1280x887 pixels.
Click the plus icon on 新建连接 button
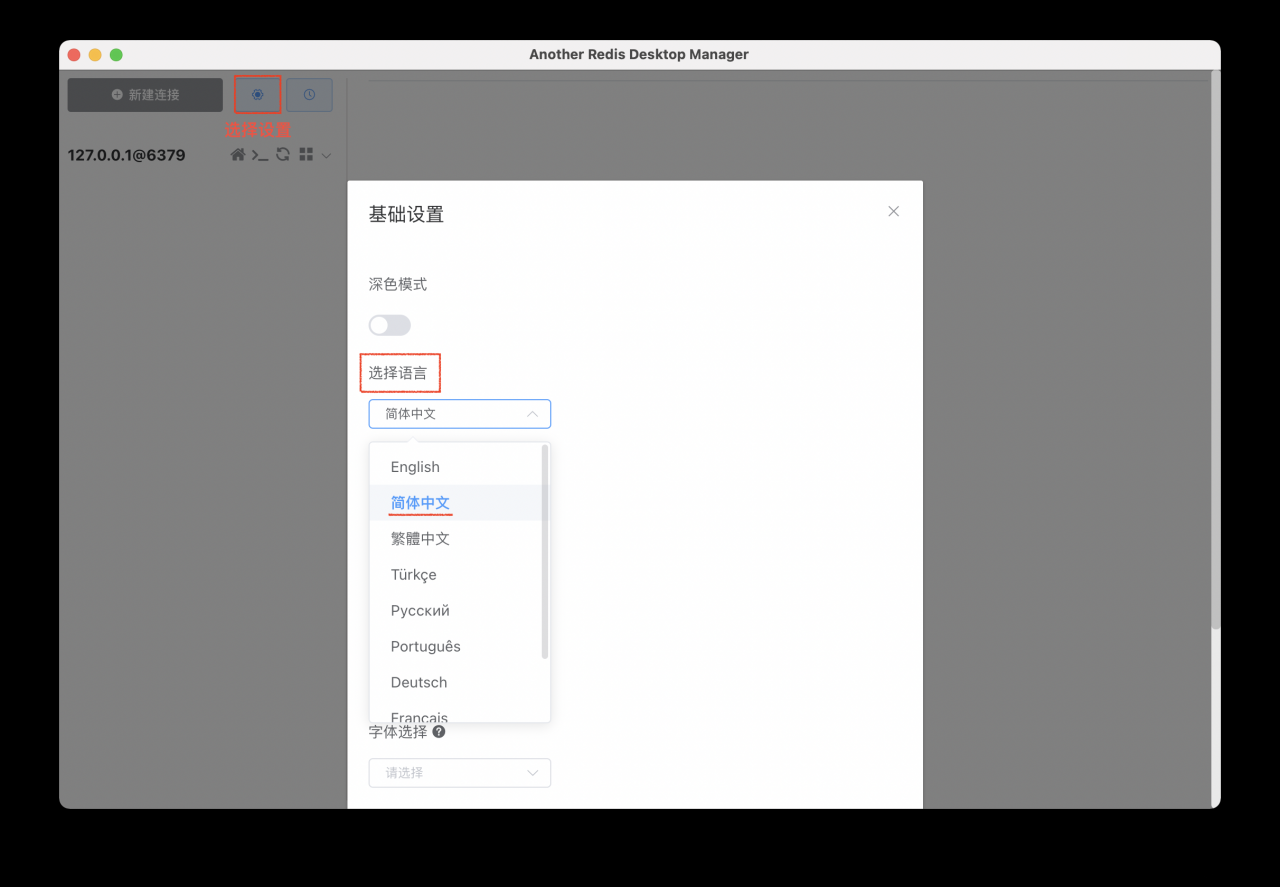tap(118, 95)
